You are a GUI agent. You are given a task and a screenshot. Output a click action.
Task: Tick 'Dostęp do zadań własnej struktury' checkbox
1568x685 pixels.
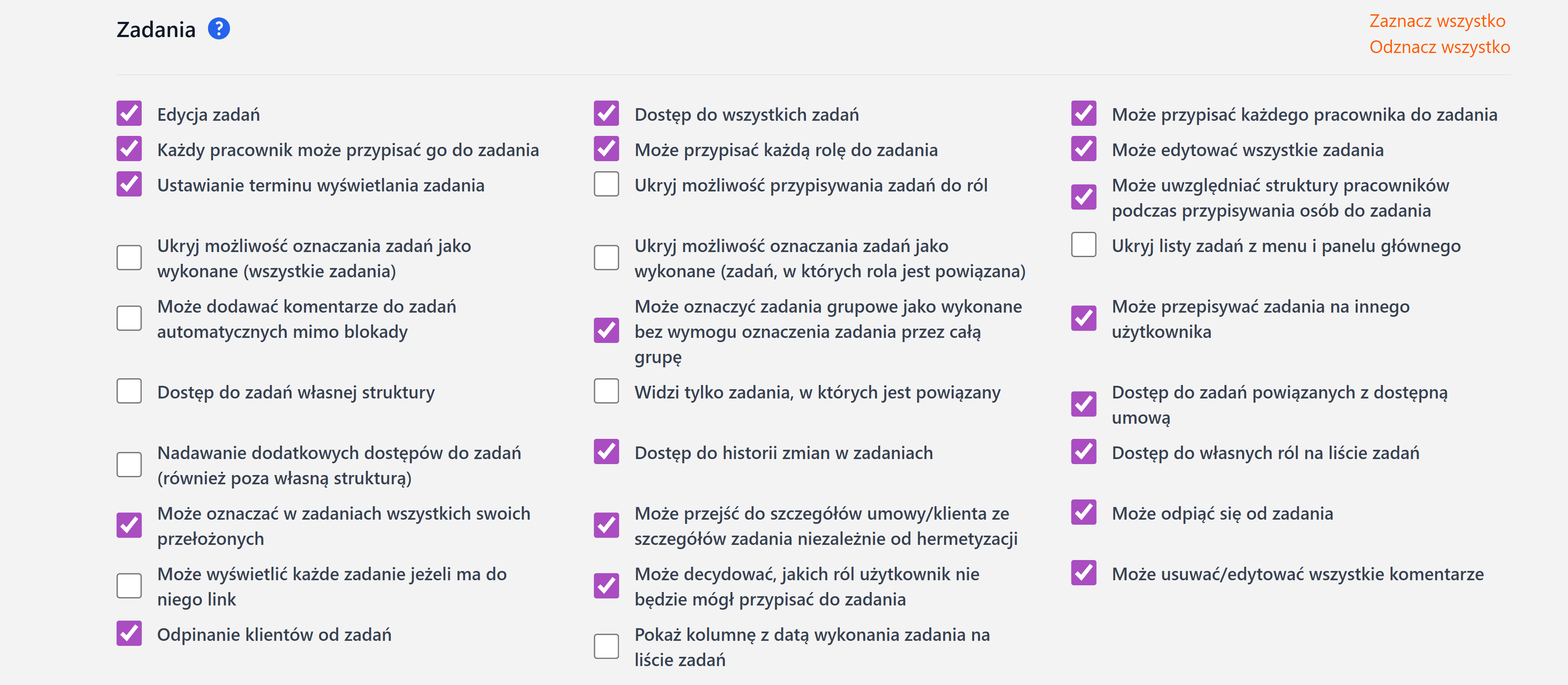pos(129,391)
